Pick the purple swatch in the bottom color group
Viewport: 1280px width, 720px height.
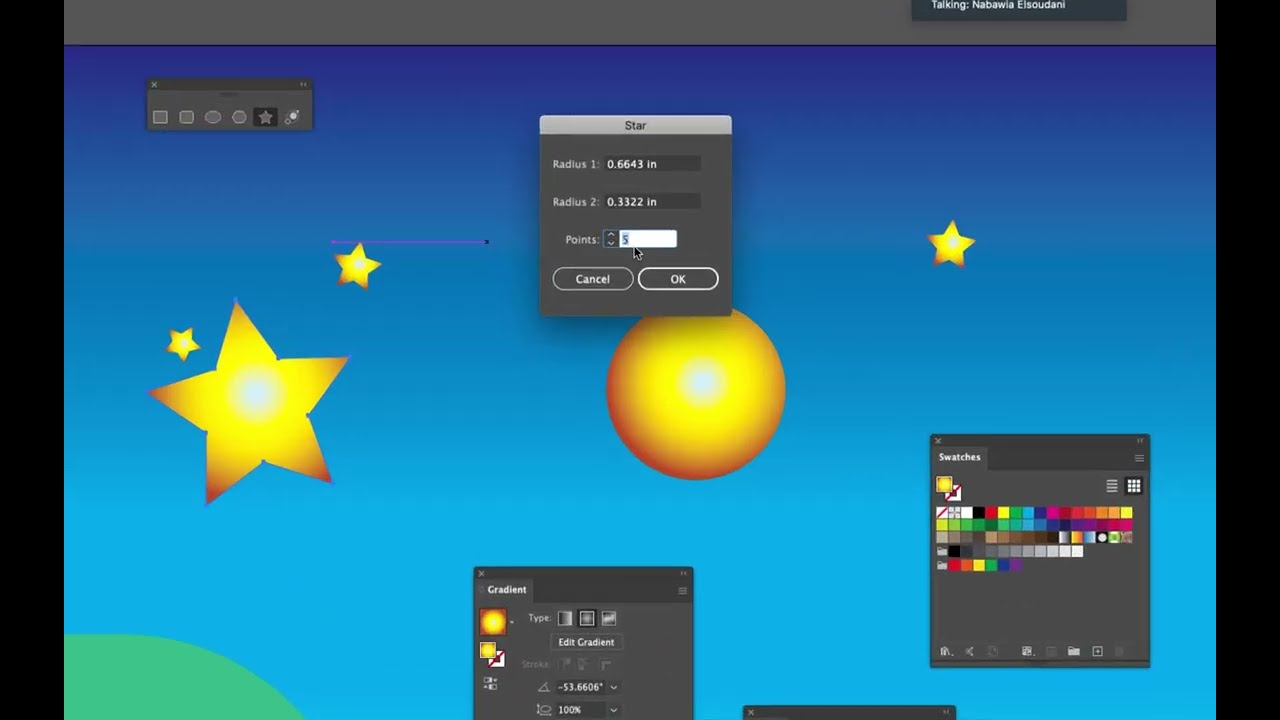point(1016,565)
